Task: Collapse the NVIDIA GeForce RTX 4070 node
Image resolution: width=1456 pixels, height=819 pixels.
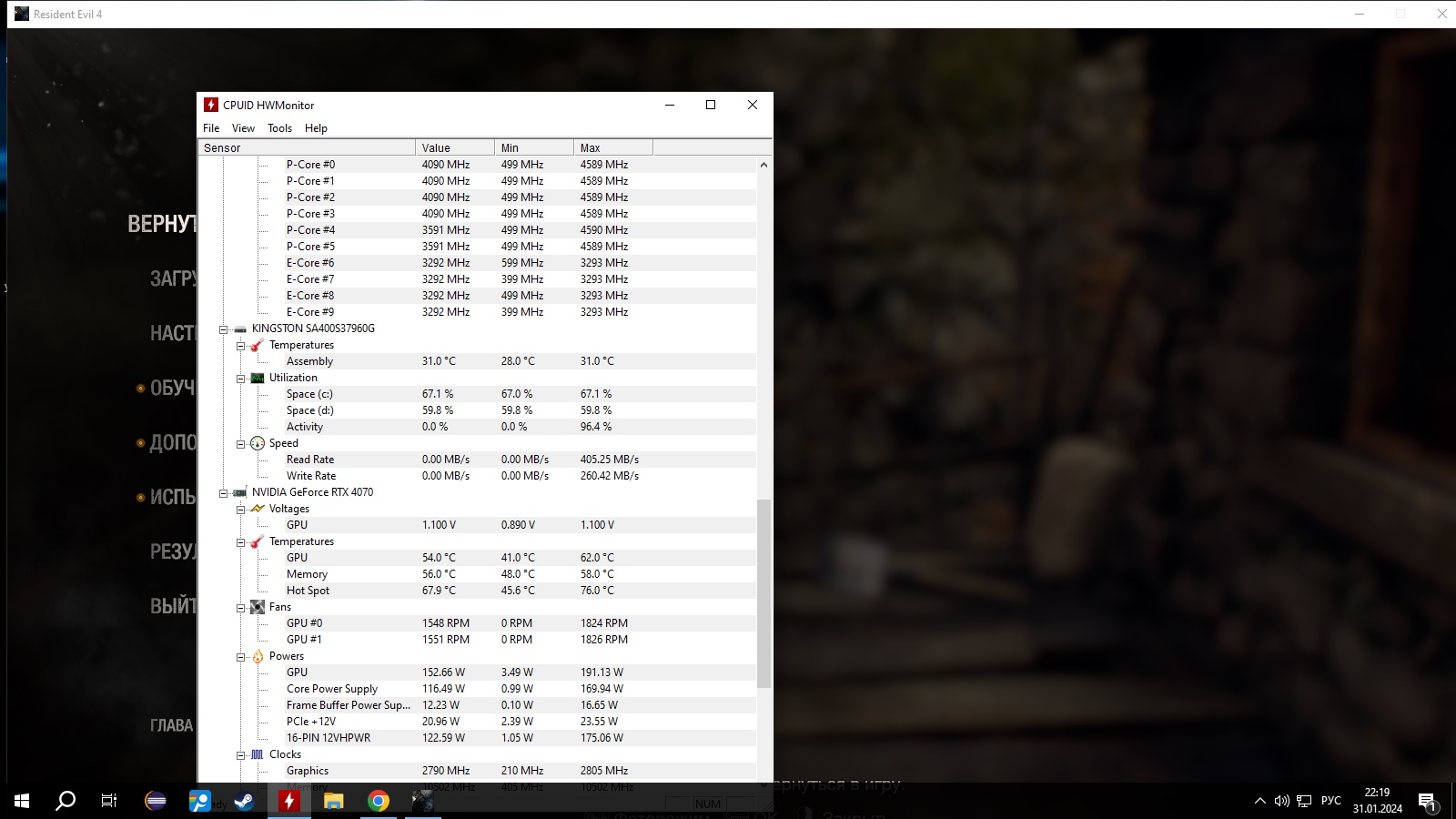Action: click(223, 492)
